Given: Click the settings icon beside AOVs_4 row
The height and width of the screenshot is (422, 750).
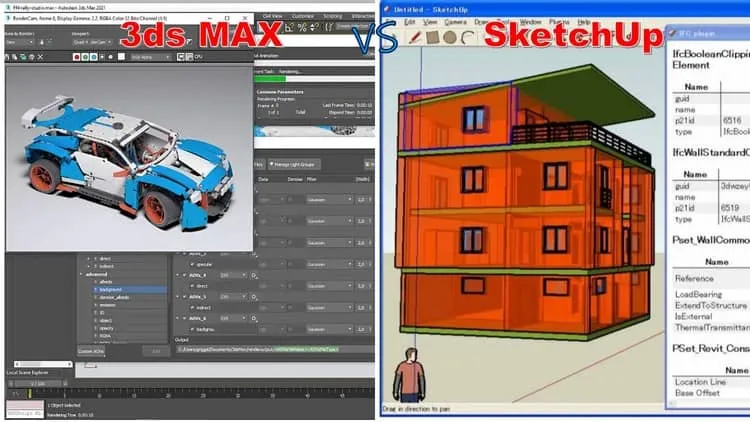Looking at the screenshot, I should (254, 276).
